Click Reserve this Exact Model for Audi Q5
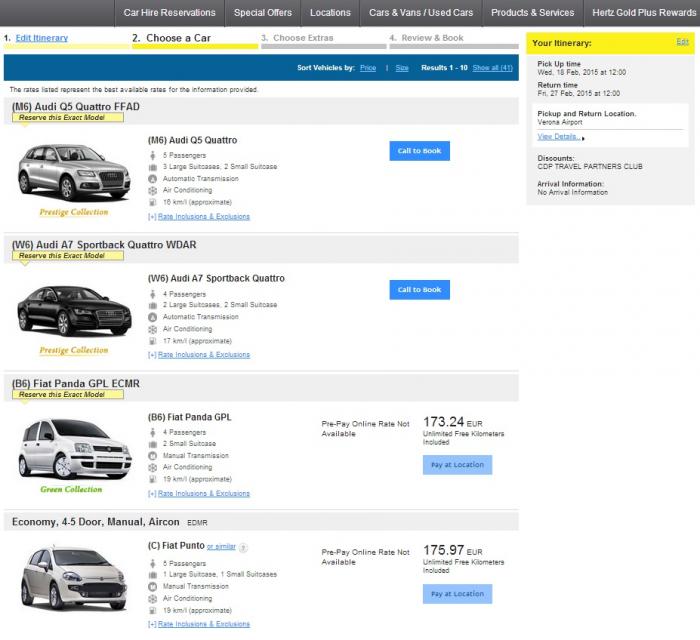 coord(67,117)
